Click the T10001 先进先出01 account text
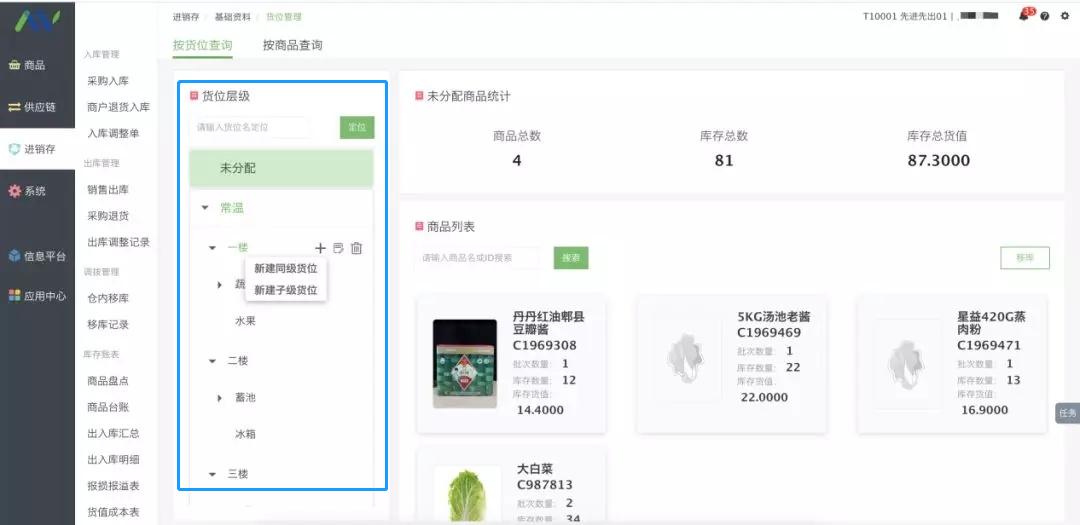The height and width of the screenshot is (525, 1080). click(905, 17)
